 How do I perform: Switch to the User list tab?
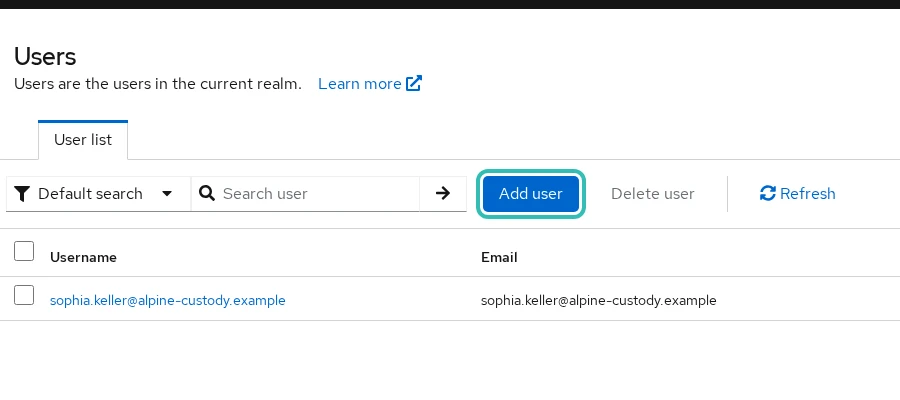83,140
